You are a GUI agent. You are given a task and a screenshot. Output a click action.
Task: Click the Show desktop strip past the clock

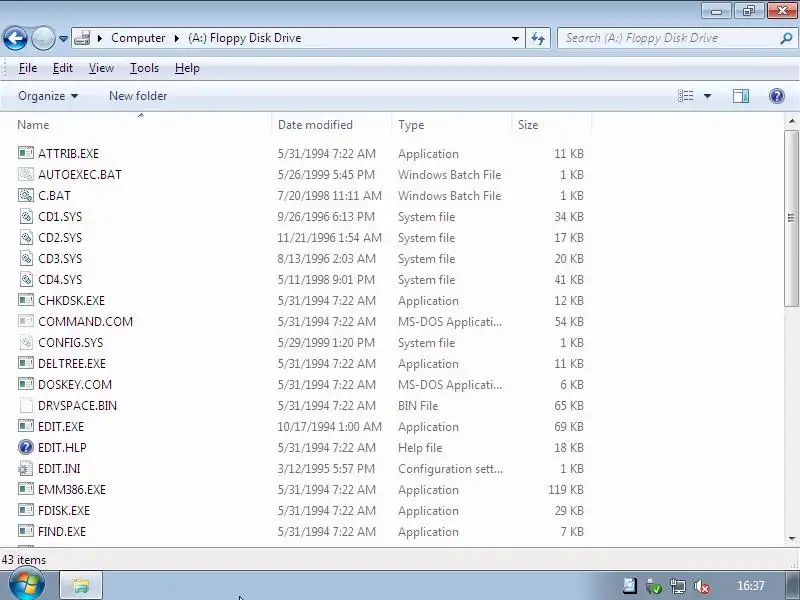click(x=791, y=585)
